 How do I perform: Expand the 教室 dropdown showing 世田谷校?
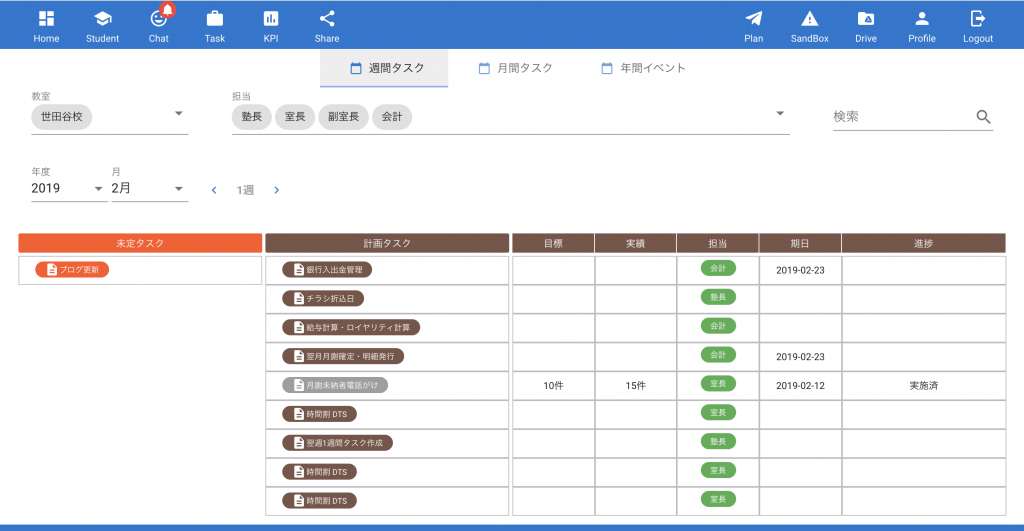coord(179,114)
